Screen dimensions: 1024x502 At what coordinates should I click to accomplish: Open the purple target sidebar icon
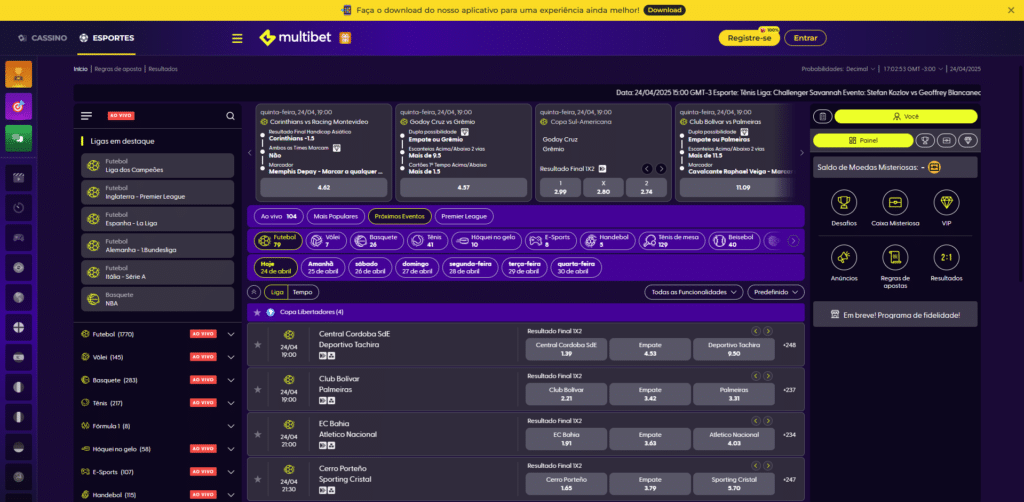pyautogui.click(x=18, y=106)
